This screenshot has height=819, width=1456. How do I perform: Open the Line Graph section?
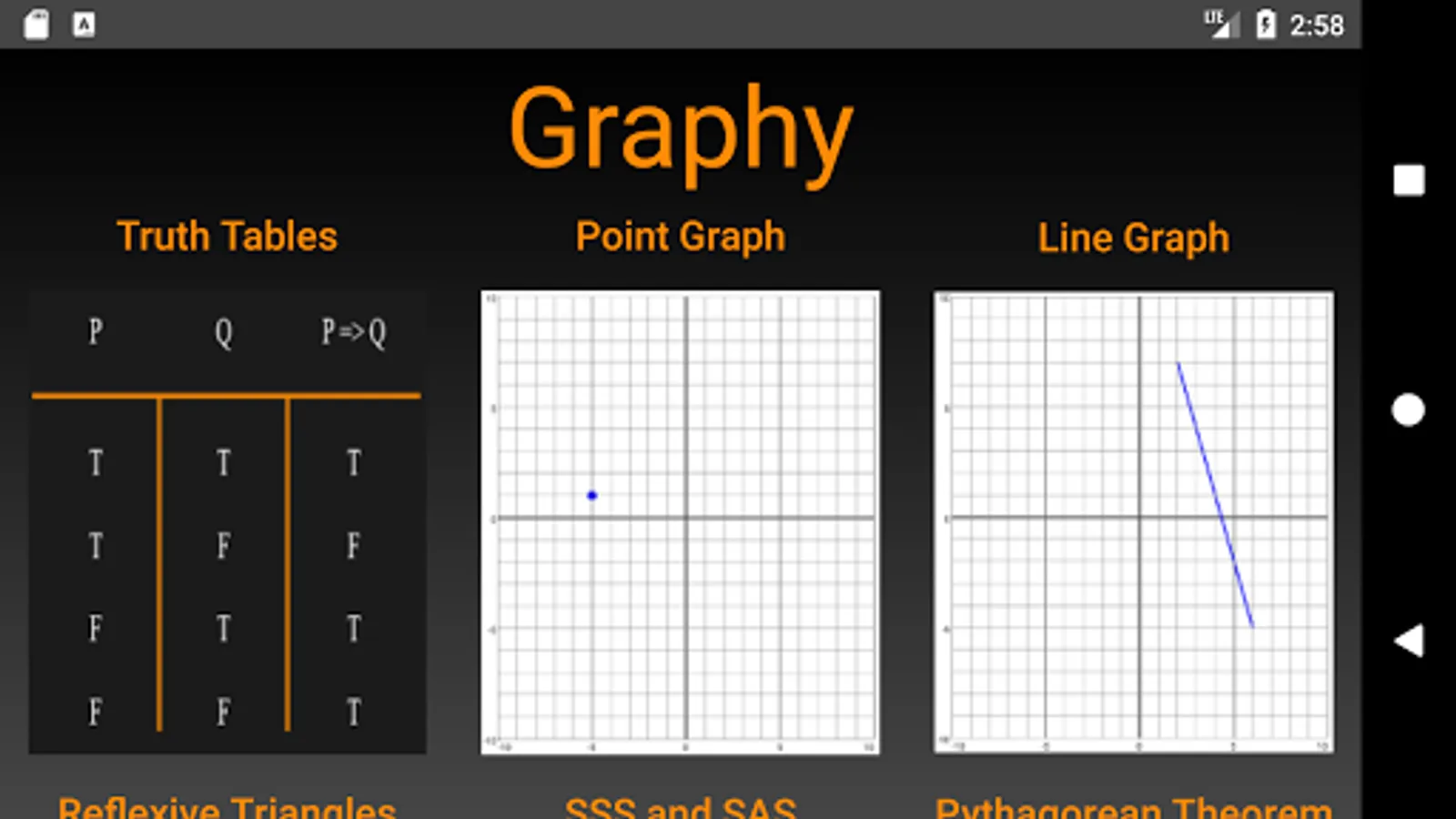point(1133,238)
